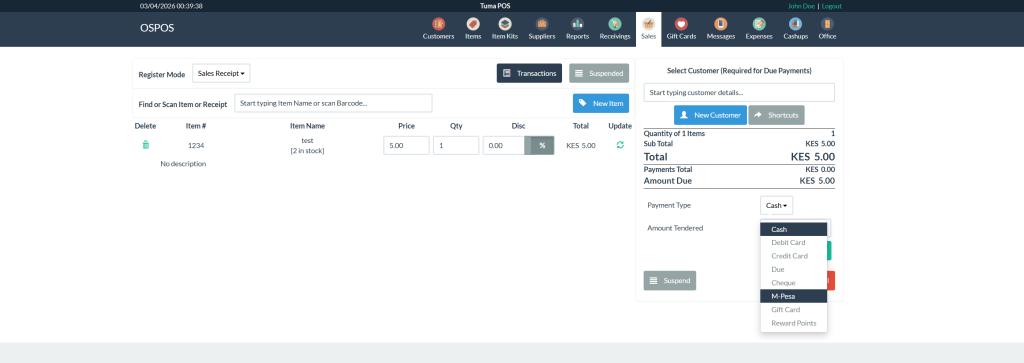Choose Credit Card payment option
The width and height of the screenshot is (1024, 363).
tap(793, 256)
